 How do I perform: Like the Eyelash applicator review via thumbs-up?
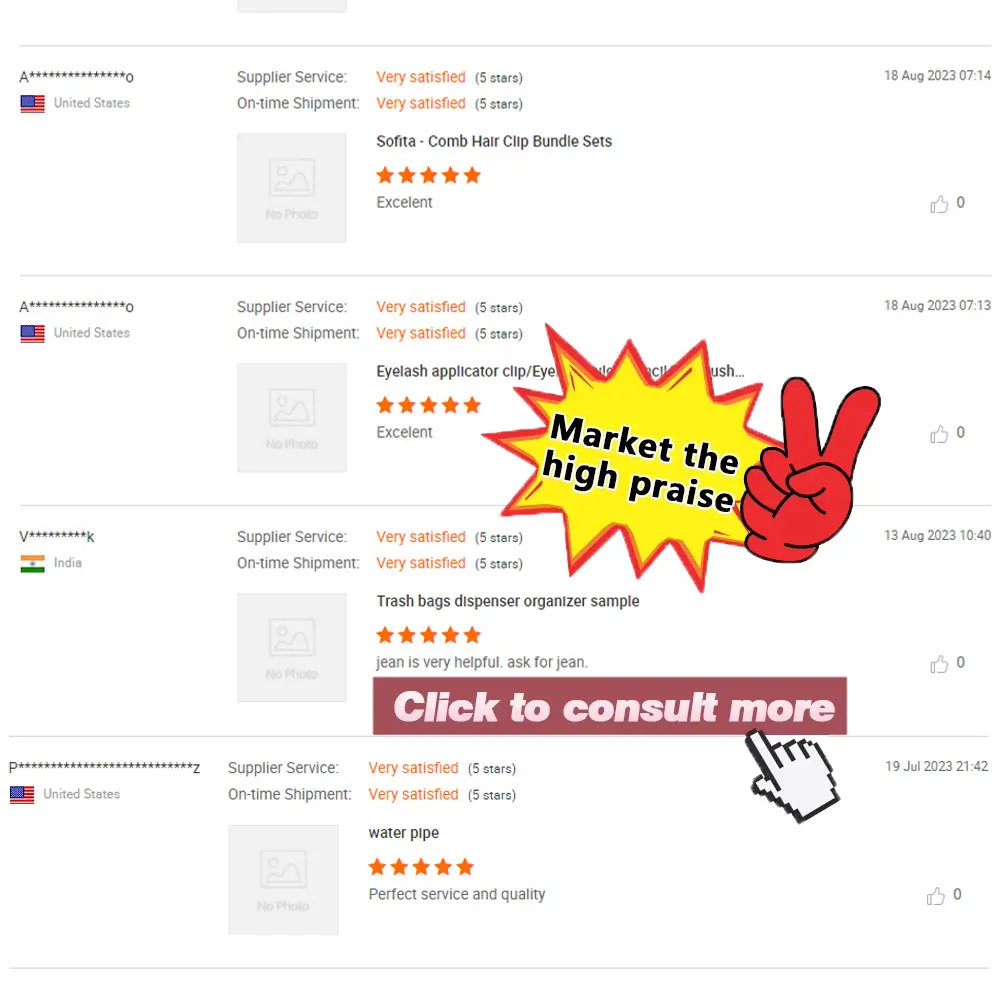(x=939, y=434)
